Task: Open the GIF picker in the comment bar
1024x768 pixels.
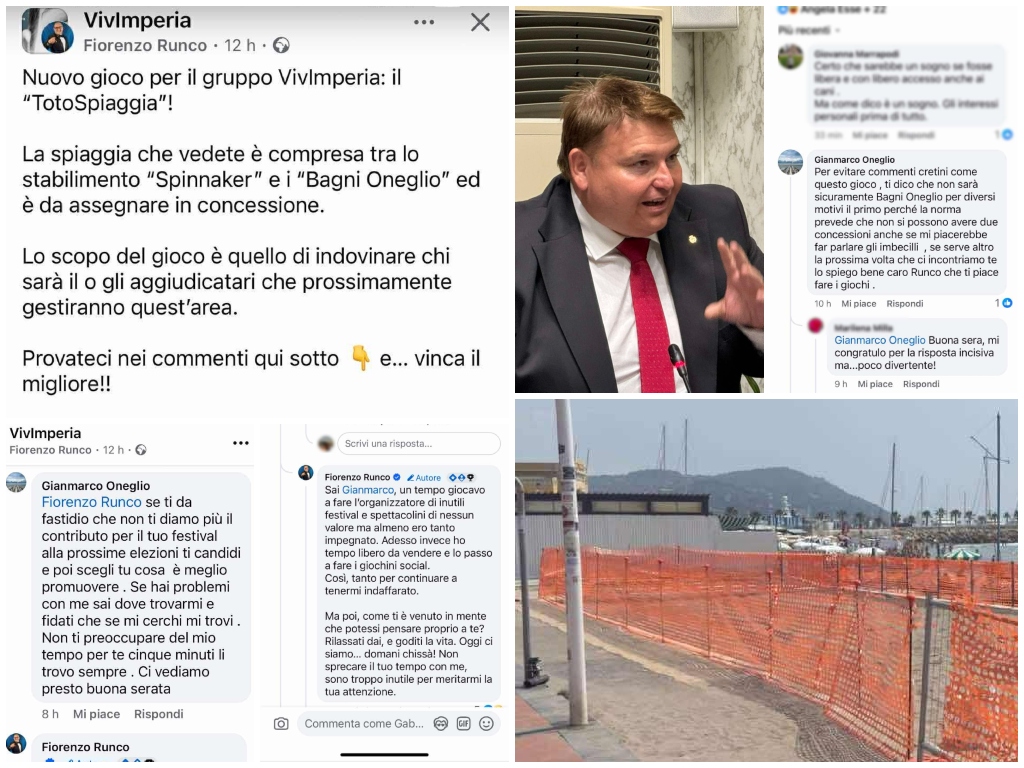Action: [x=464, y=724]
